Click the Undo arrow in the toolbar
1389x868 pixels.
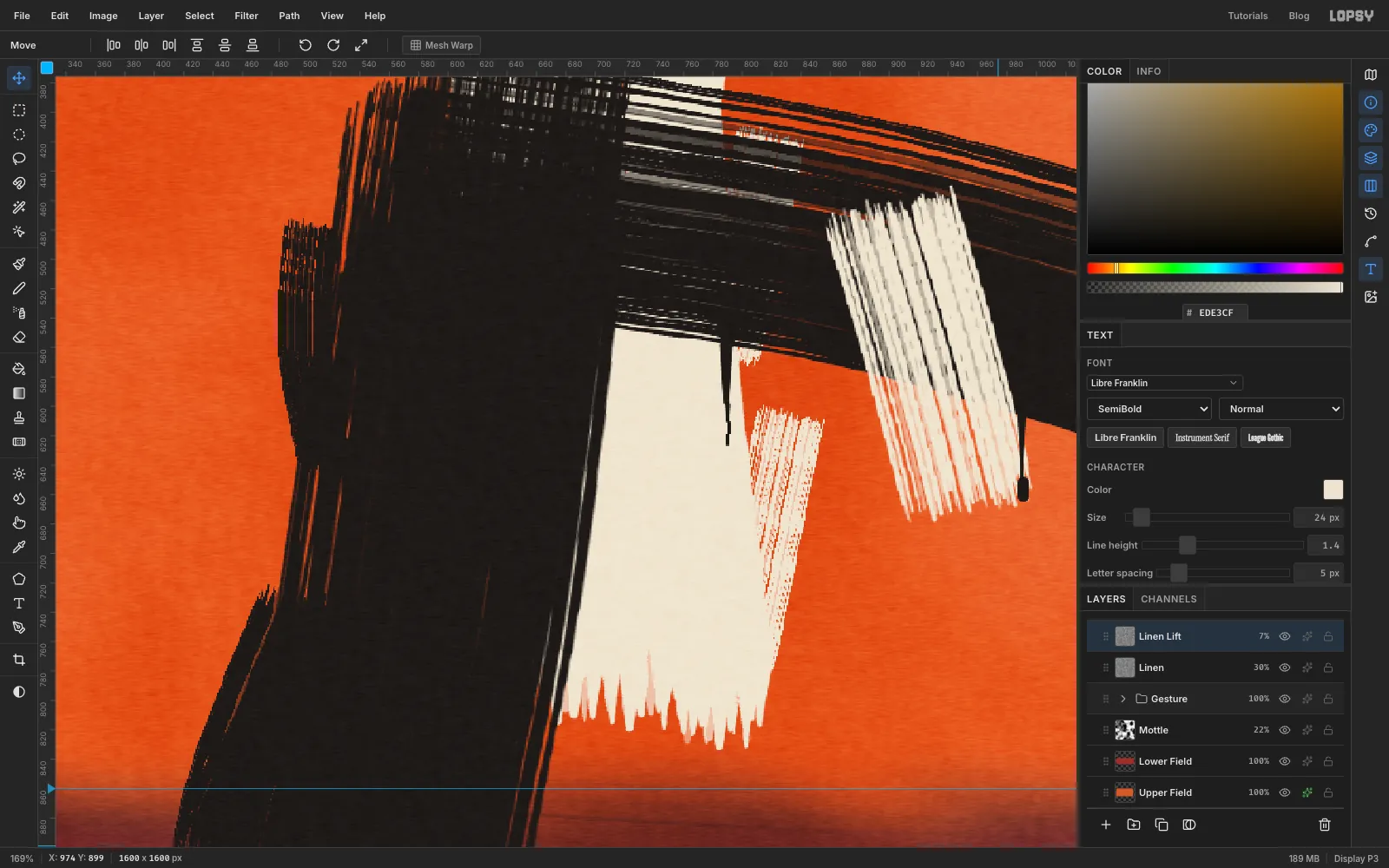(306, 45)
